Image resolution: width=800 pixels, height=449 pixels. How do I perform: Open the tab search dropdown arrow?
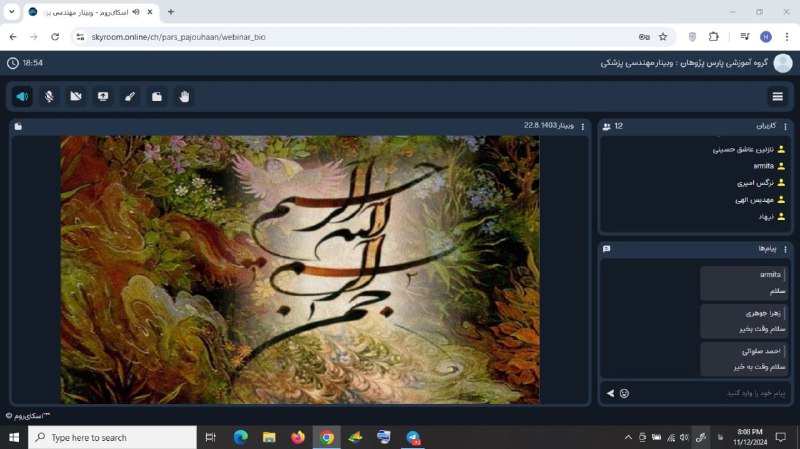[11, 12]
